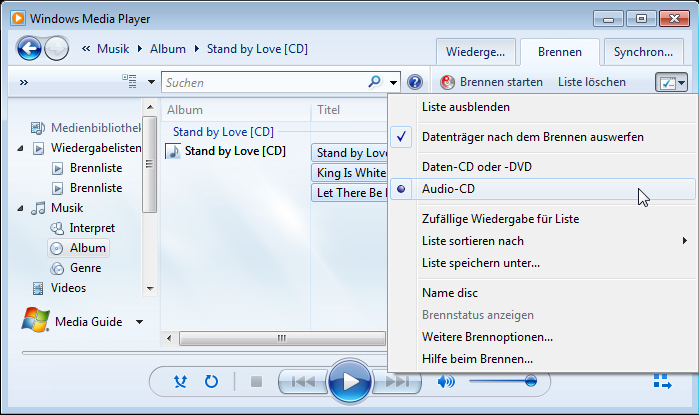Image resolution: width=699 pixels, height=415 pixels.
Task: Expand the hidden toolbar items chevron
Action: [x=24, y=82]
